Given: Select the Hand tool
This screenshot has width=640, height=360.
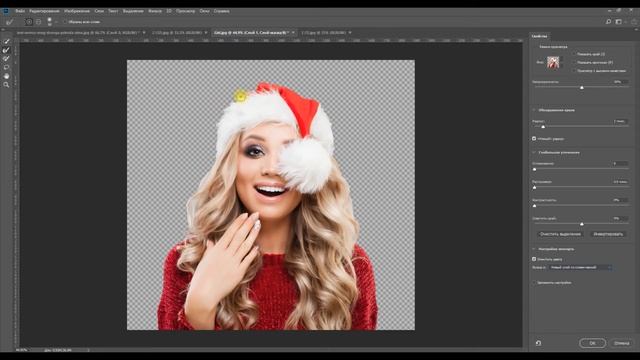Looking at the screenshot, I should point(7,76).
